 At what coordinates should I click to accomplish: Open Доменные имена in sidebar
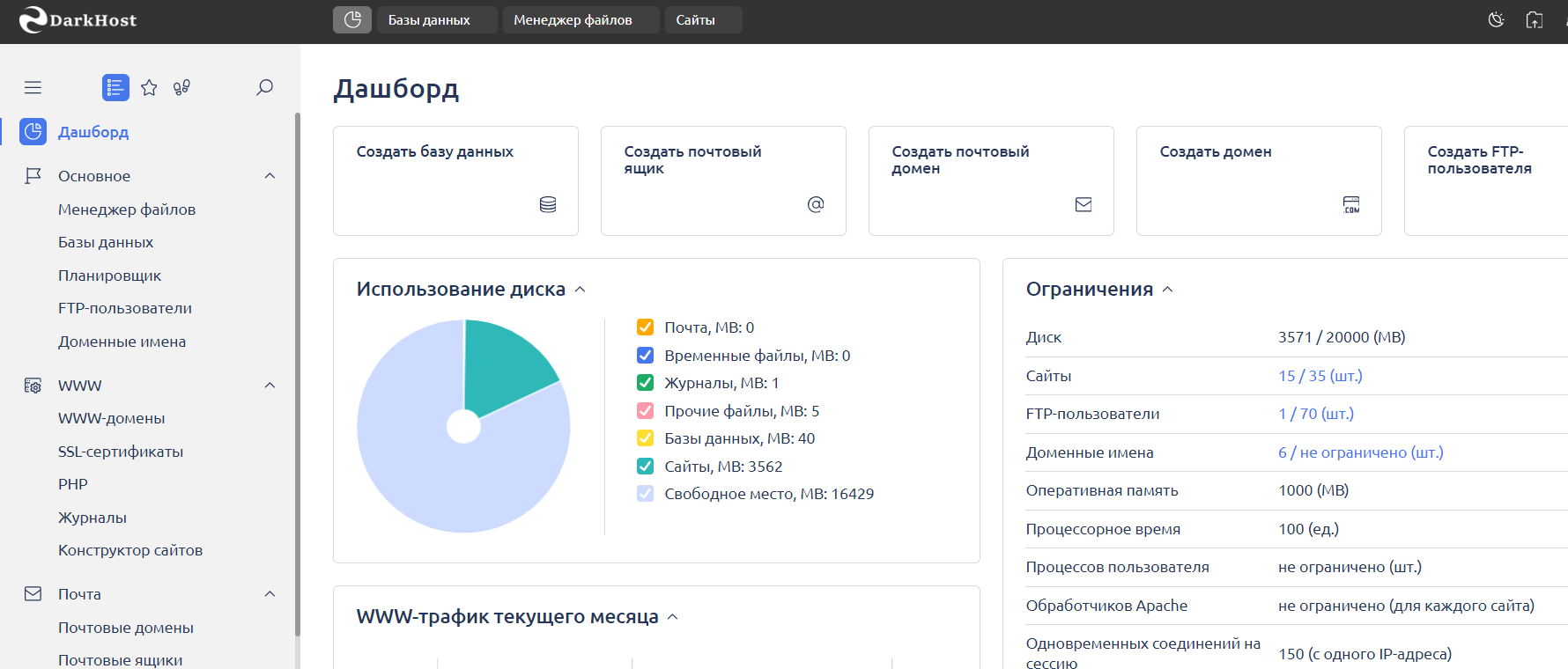click(122, 342)
